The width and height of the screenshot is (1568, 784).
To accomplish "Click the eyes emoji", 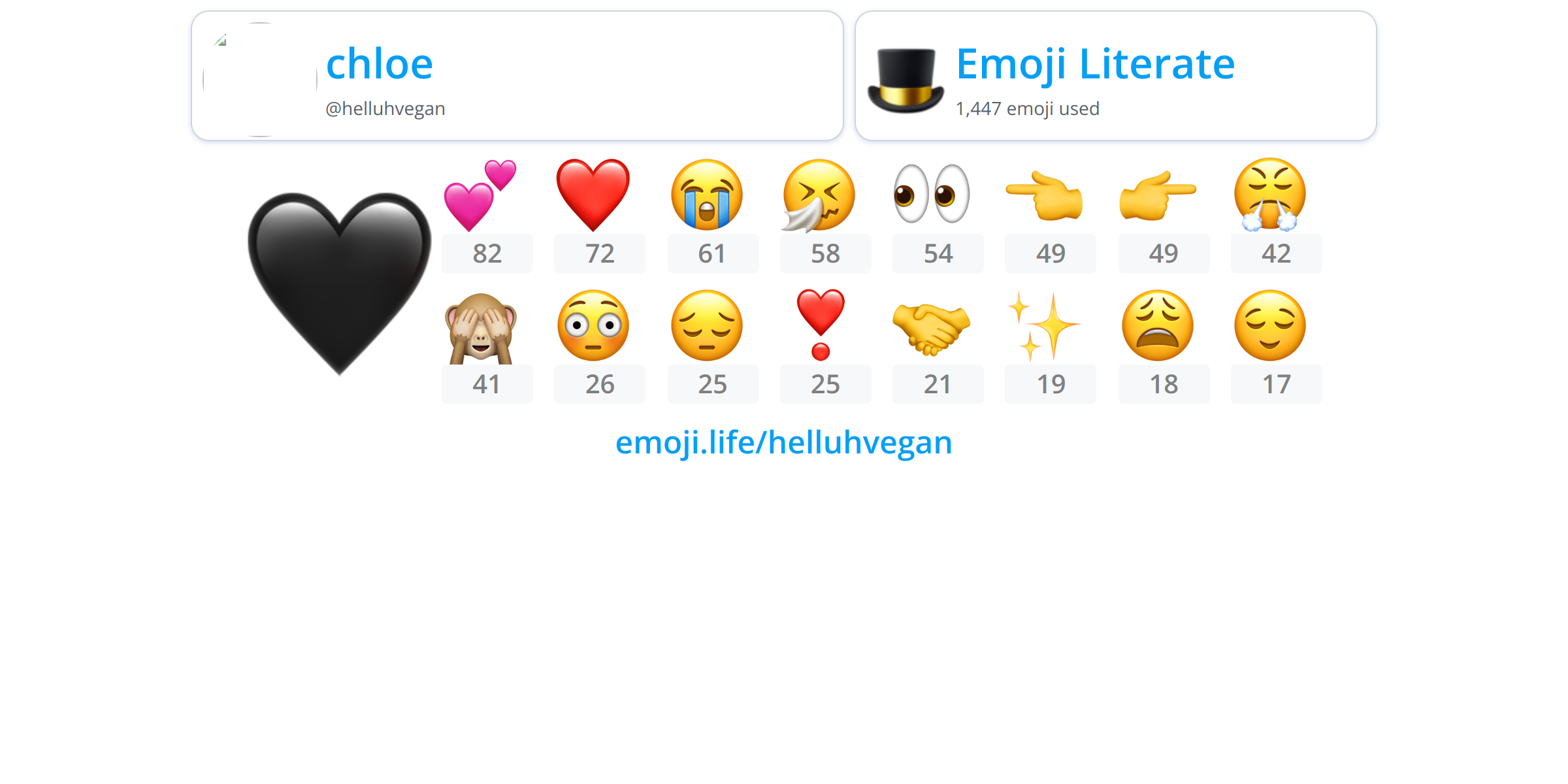I will (x=932, y=193).
